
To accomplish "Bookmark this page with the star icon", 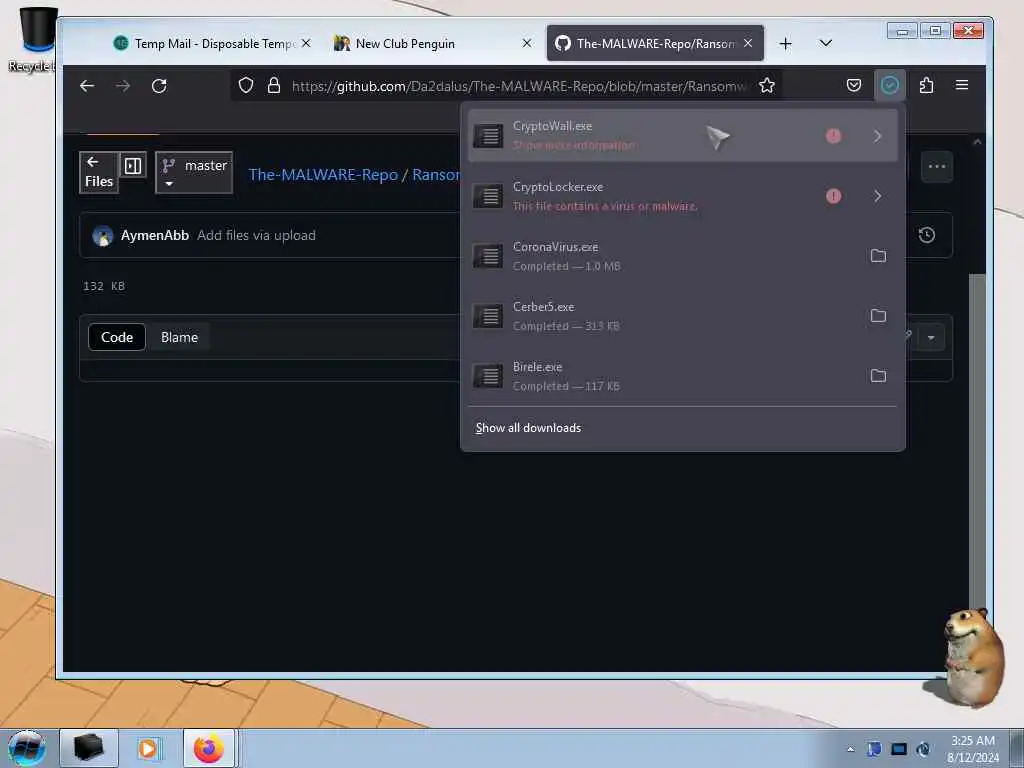I will (767, 86).
